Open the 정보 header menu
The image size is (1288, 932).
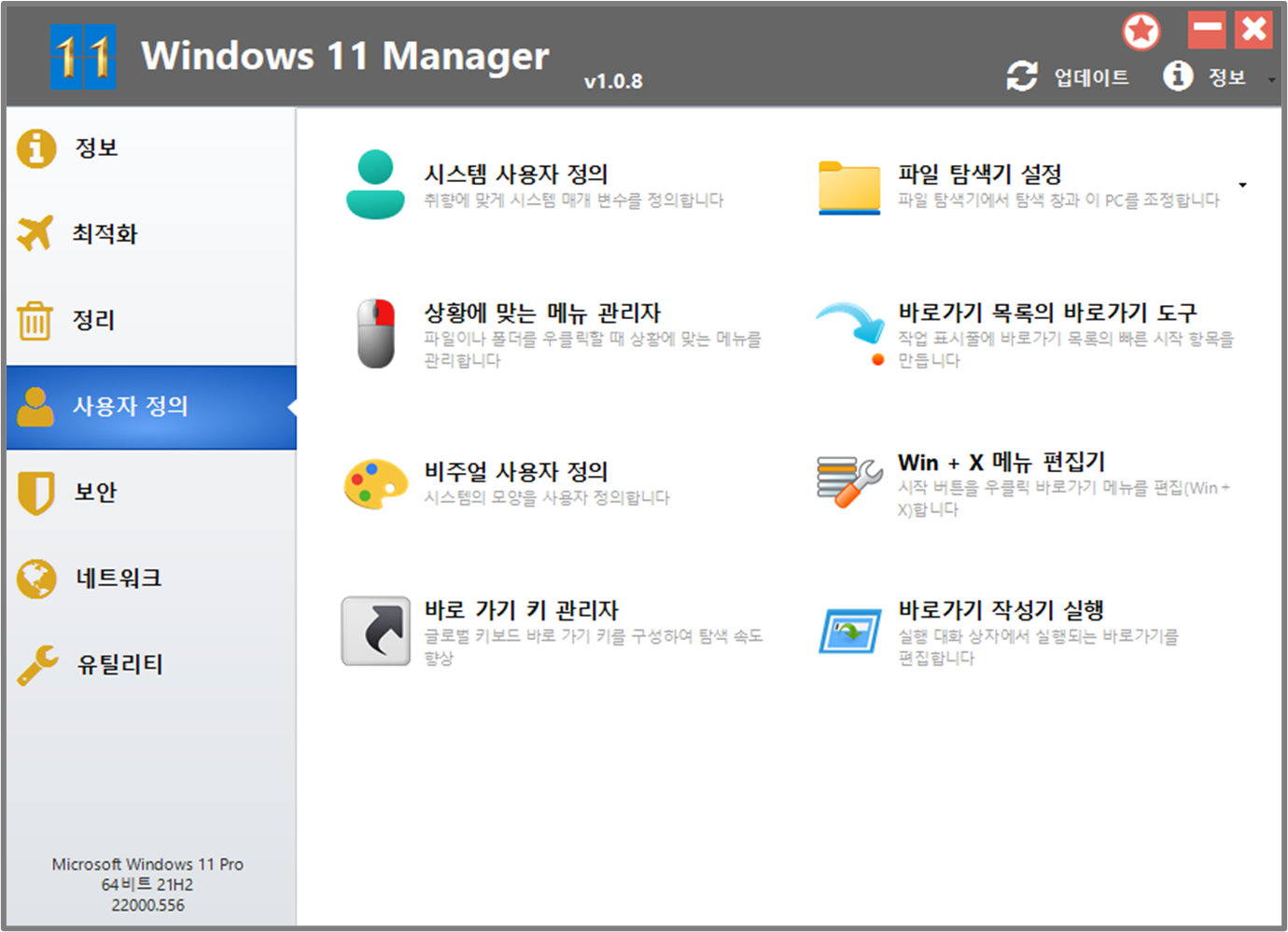(x=1226, y=77)
